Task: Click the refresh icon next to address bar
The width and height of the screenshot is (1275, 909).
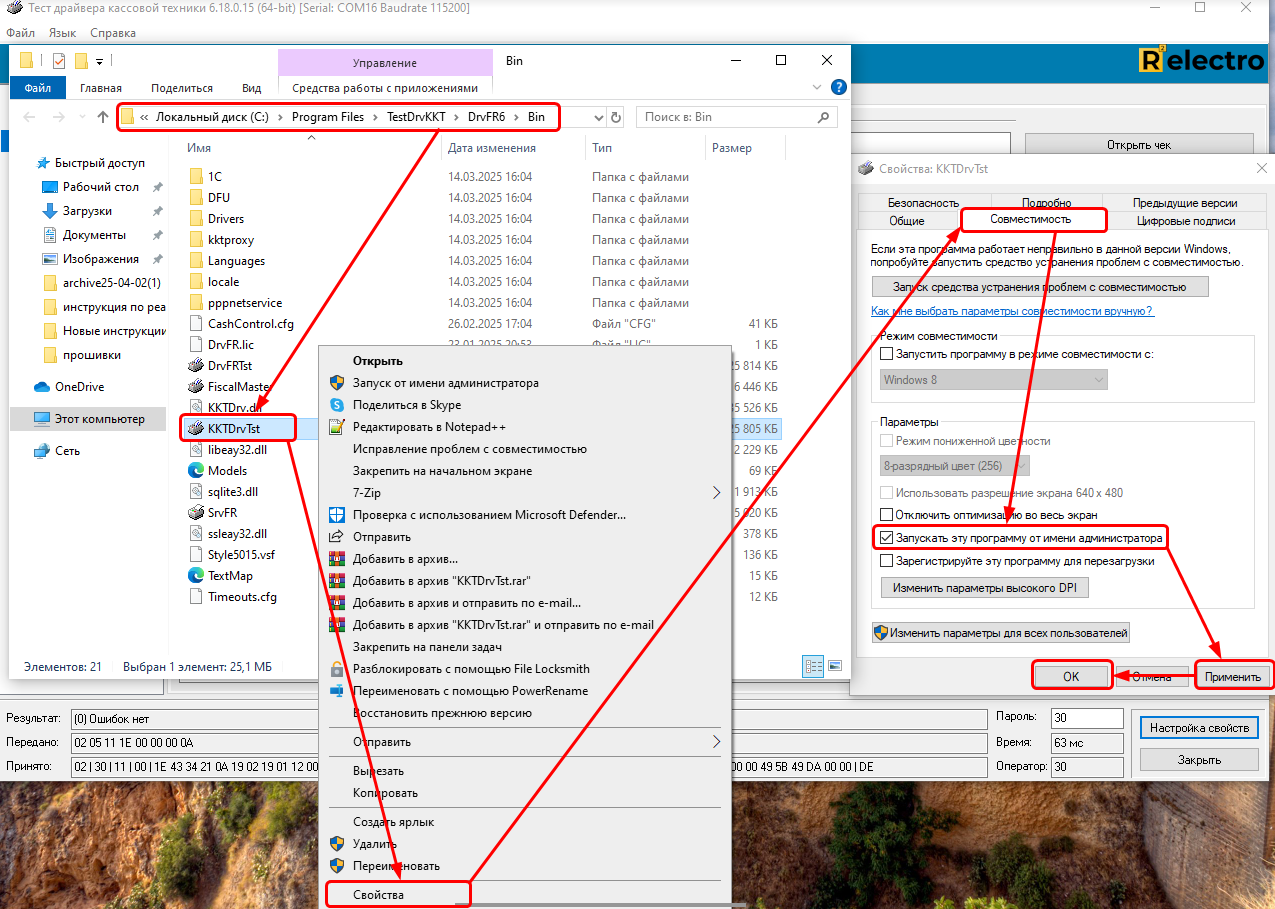Action: tap(616, 117)
